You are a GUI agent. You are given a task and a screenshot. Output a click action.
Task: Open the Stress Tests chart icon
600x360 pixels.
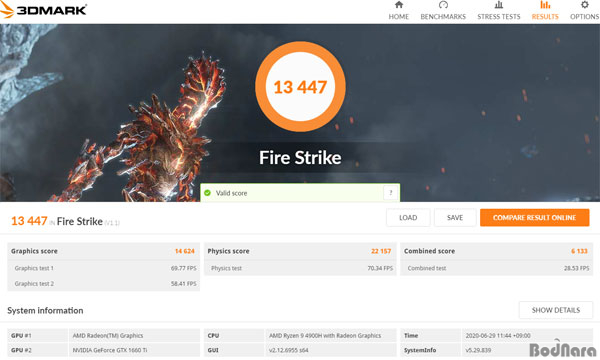(499, 5)
